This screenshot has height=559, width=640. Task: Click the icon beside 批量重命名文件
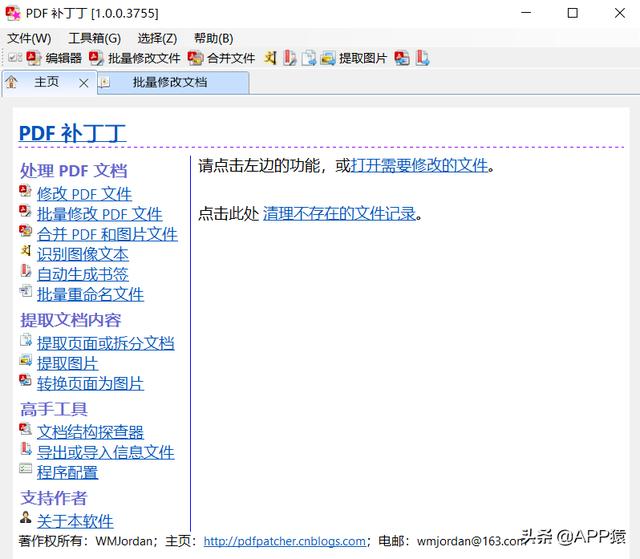pos(25,291)
